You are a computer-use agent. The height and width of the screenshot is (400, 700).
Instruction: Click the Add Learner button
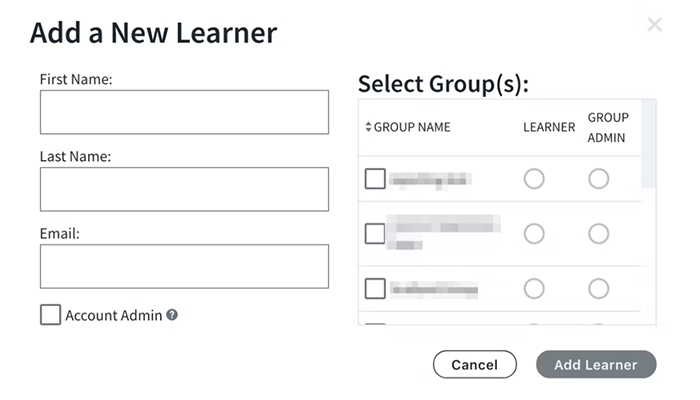coord(596,365)
